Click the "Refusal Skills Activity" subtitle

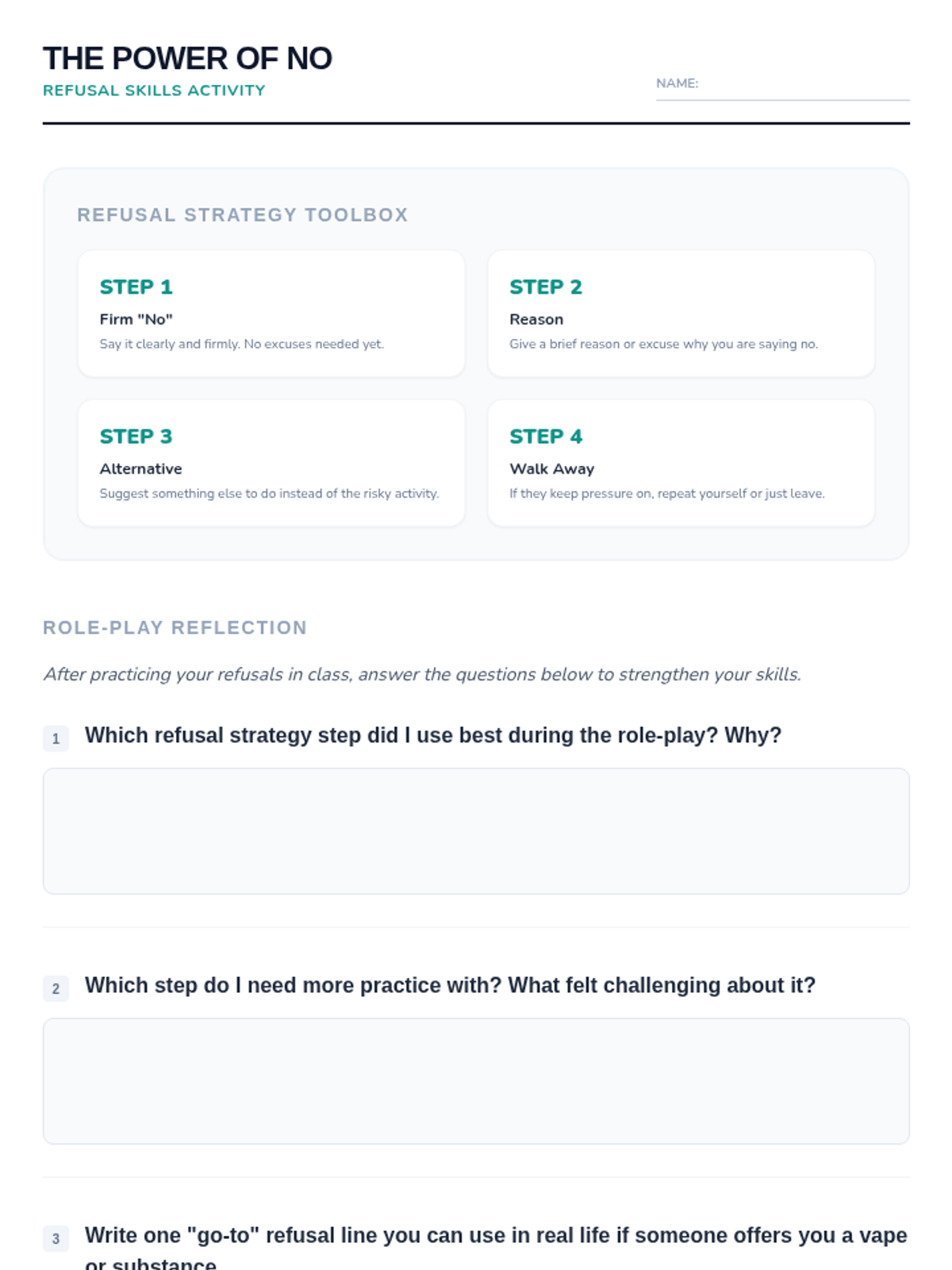click(x=154, y=90)
